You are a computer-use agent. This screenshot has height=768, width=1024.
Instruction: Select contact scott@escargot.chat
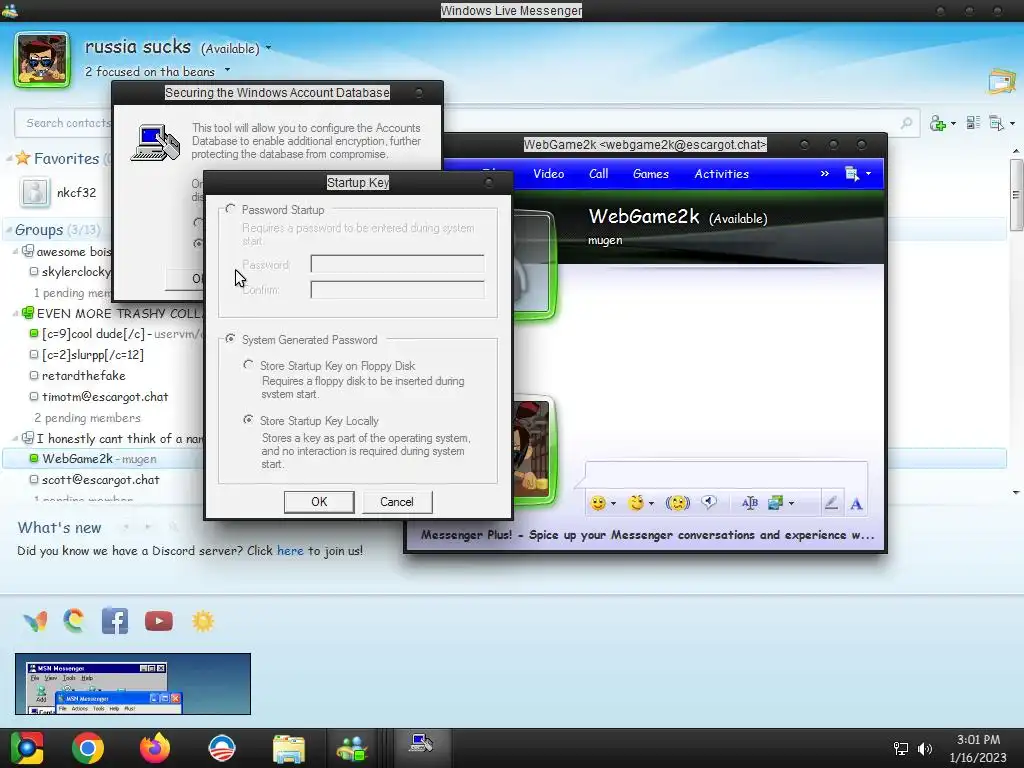coord(101,479)
